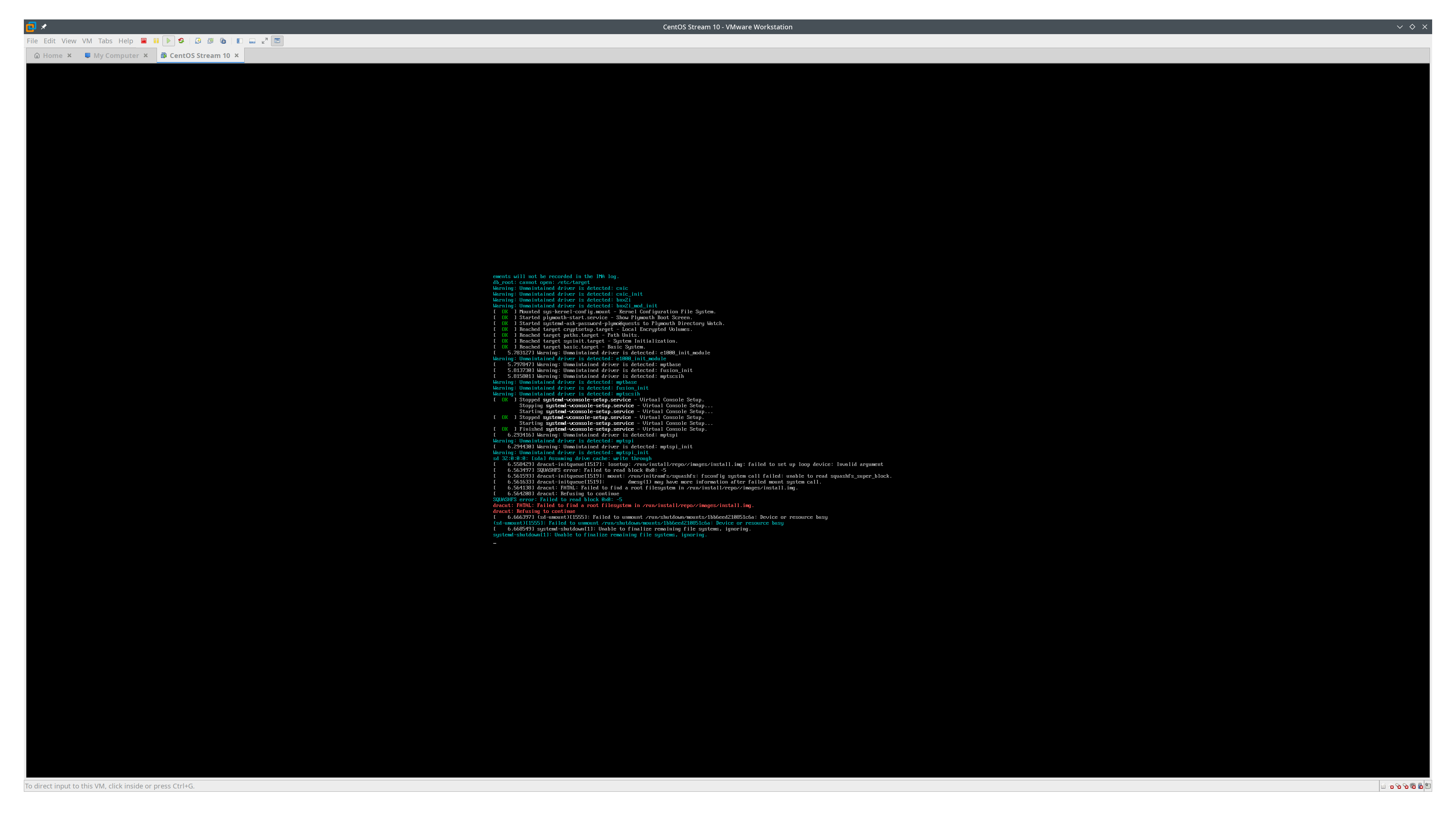Screen dimensions: 1456x820
Task: Open the File menu
Action: (x=32, y=41)
